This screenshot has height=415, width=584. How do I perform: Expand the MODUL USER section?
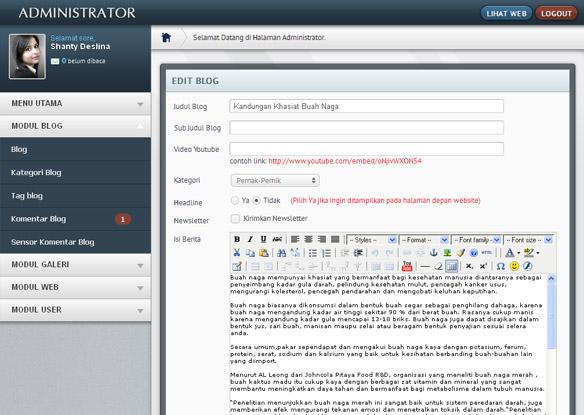coord(75,310)
